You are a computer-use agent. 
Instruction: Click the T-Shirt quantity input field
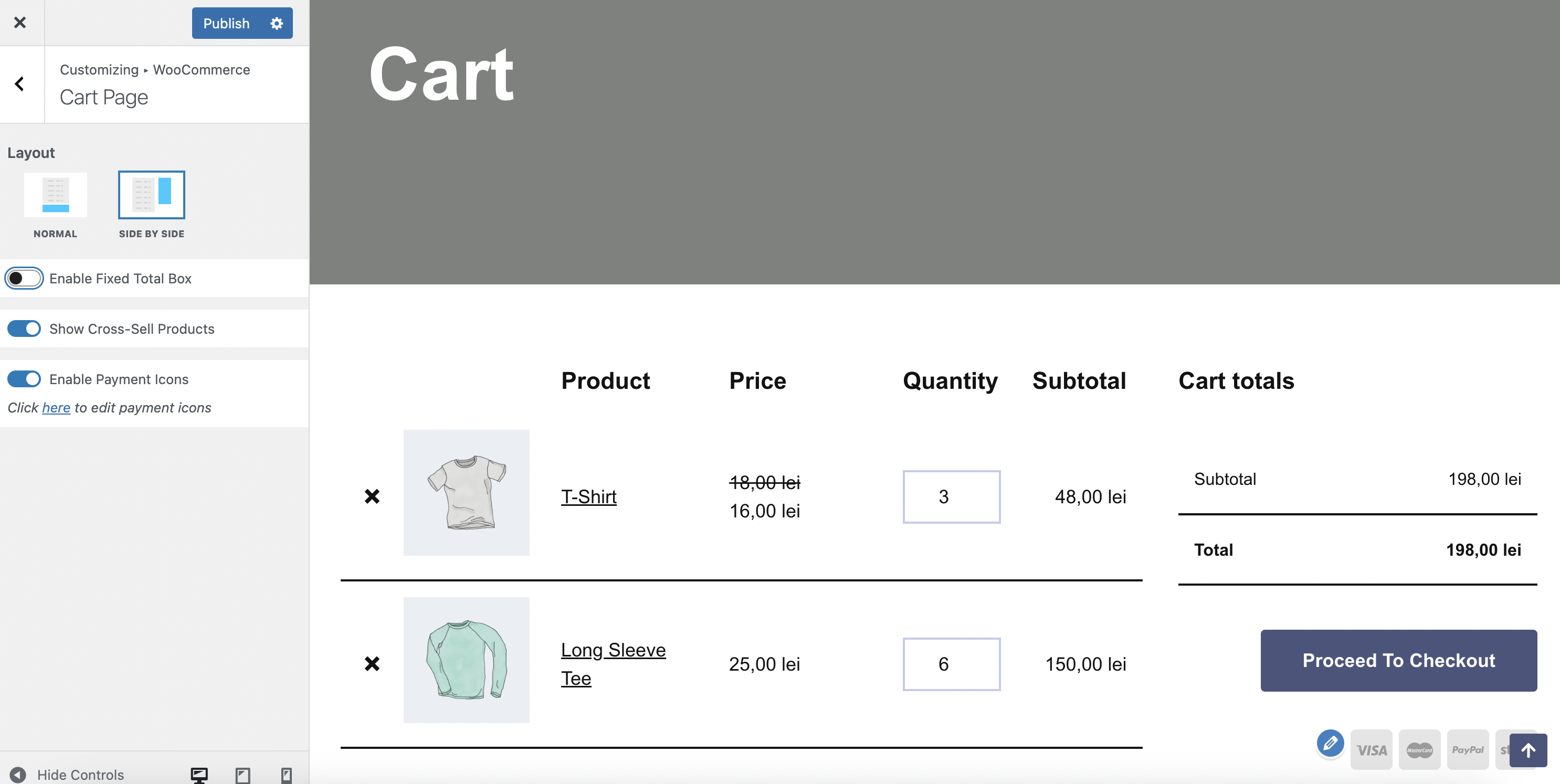tap(951, 497)
